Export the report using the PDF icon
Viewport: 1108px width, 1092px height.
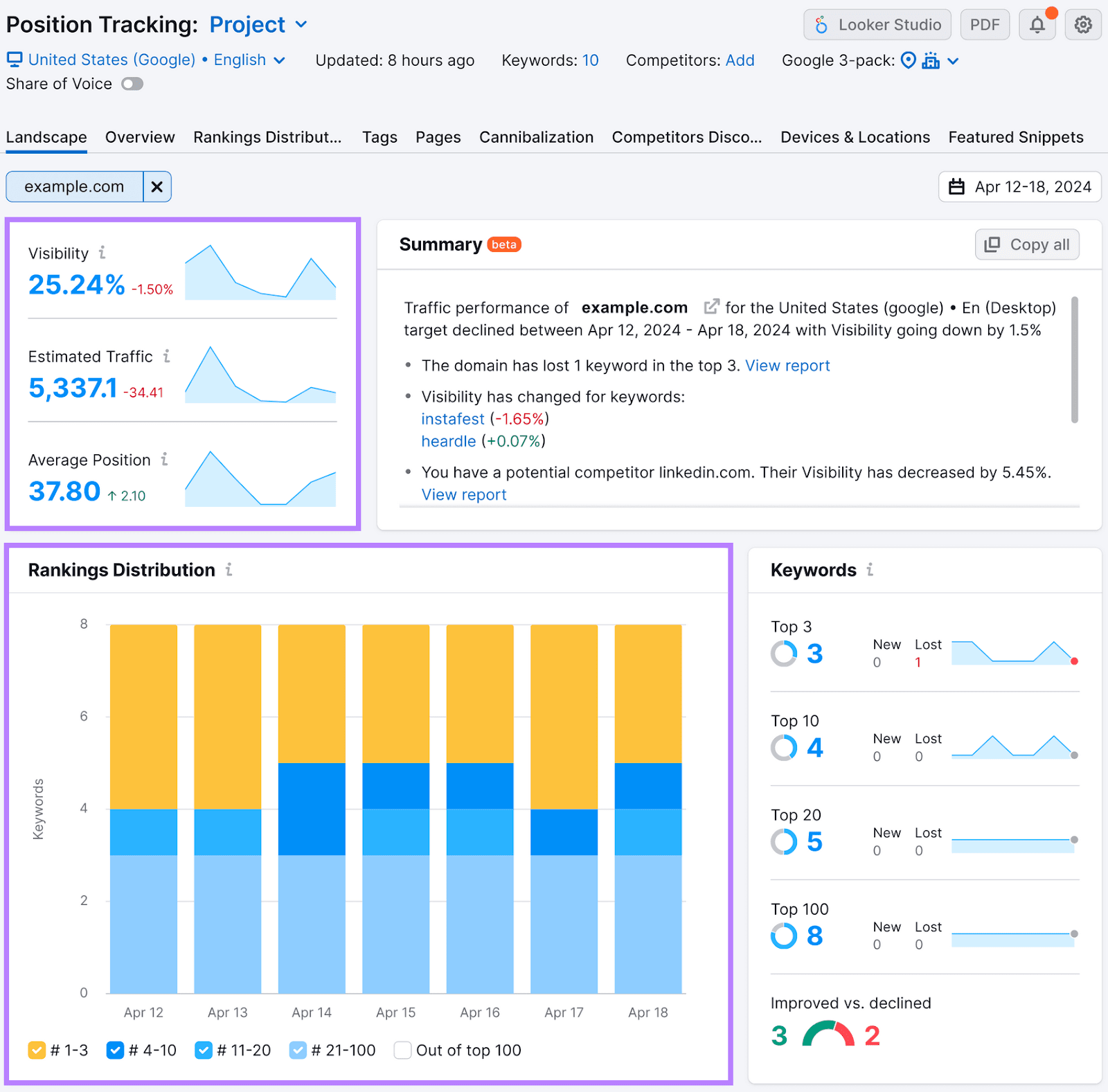click(x=985, y=24)
